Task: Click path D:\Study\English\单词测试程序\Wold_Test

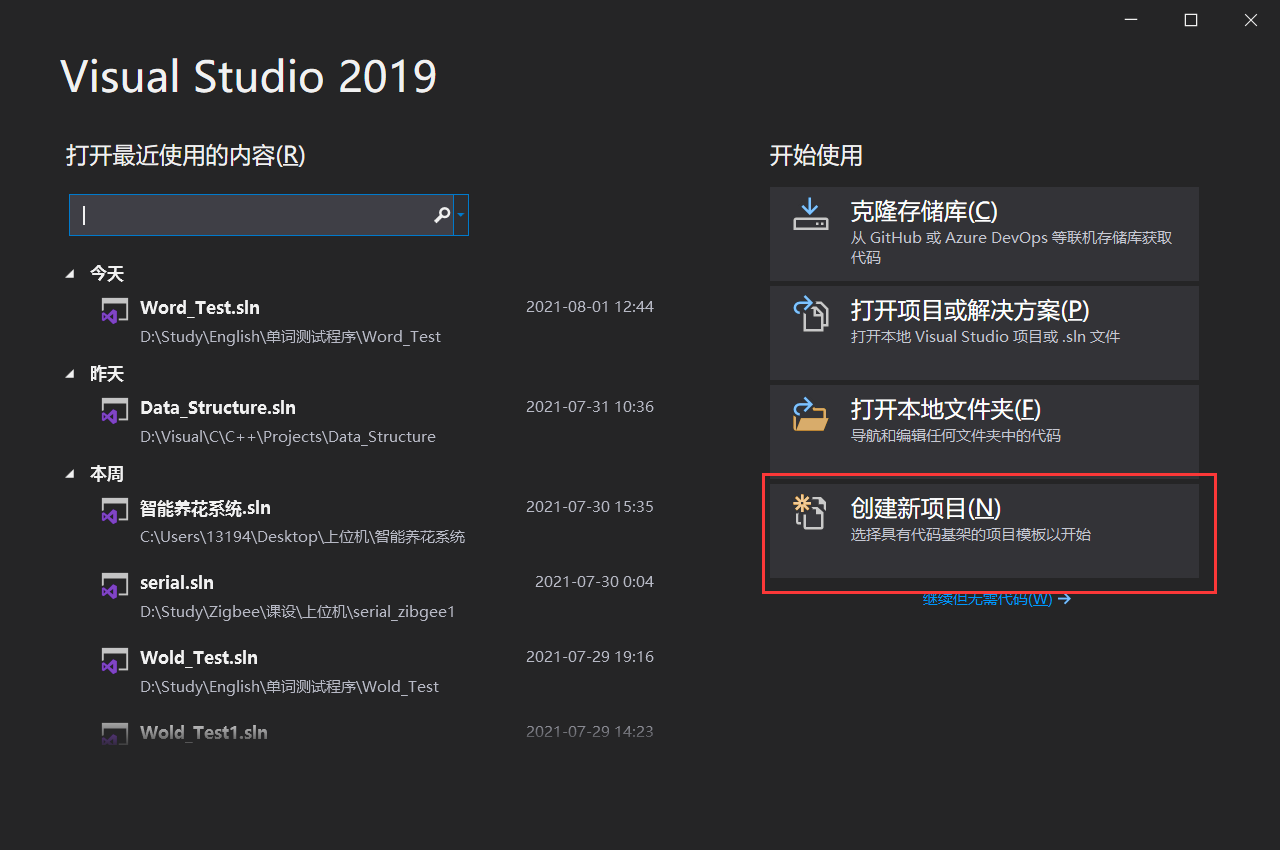Action: [x=289, y=687]
